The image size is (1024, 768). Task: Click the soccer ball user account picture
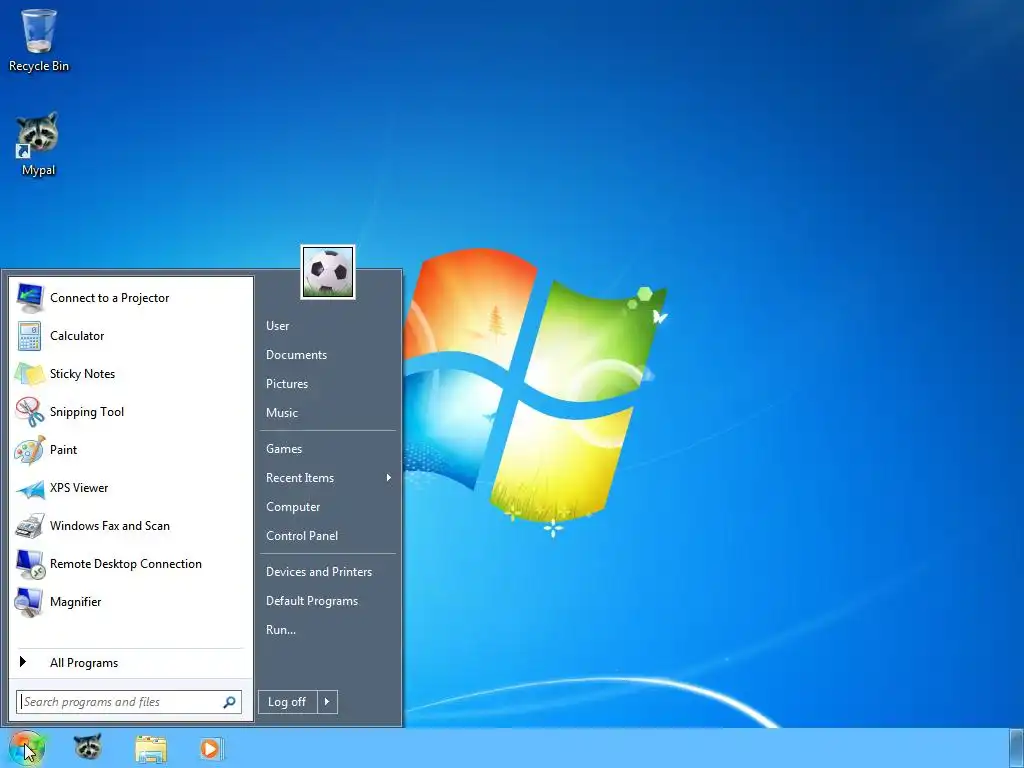pyautogui.click(x=328, y=272)
